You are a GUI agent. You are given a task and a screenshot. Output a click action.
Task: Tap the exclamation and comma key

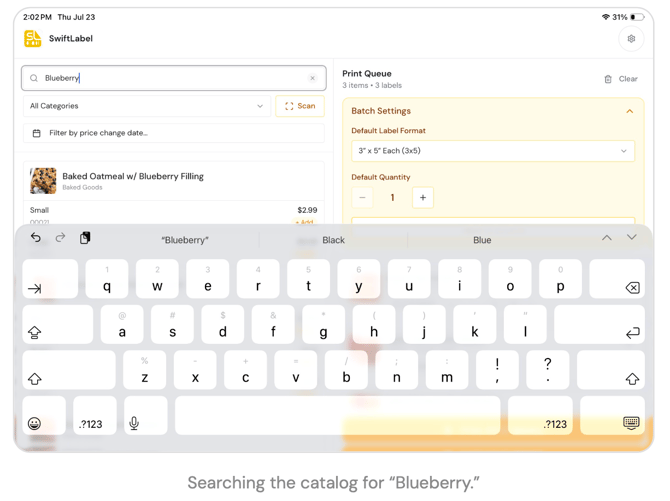click(x=497, y=370)
